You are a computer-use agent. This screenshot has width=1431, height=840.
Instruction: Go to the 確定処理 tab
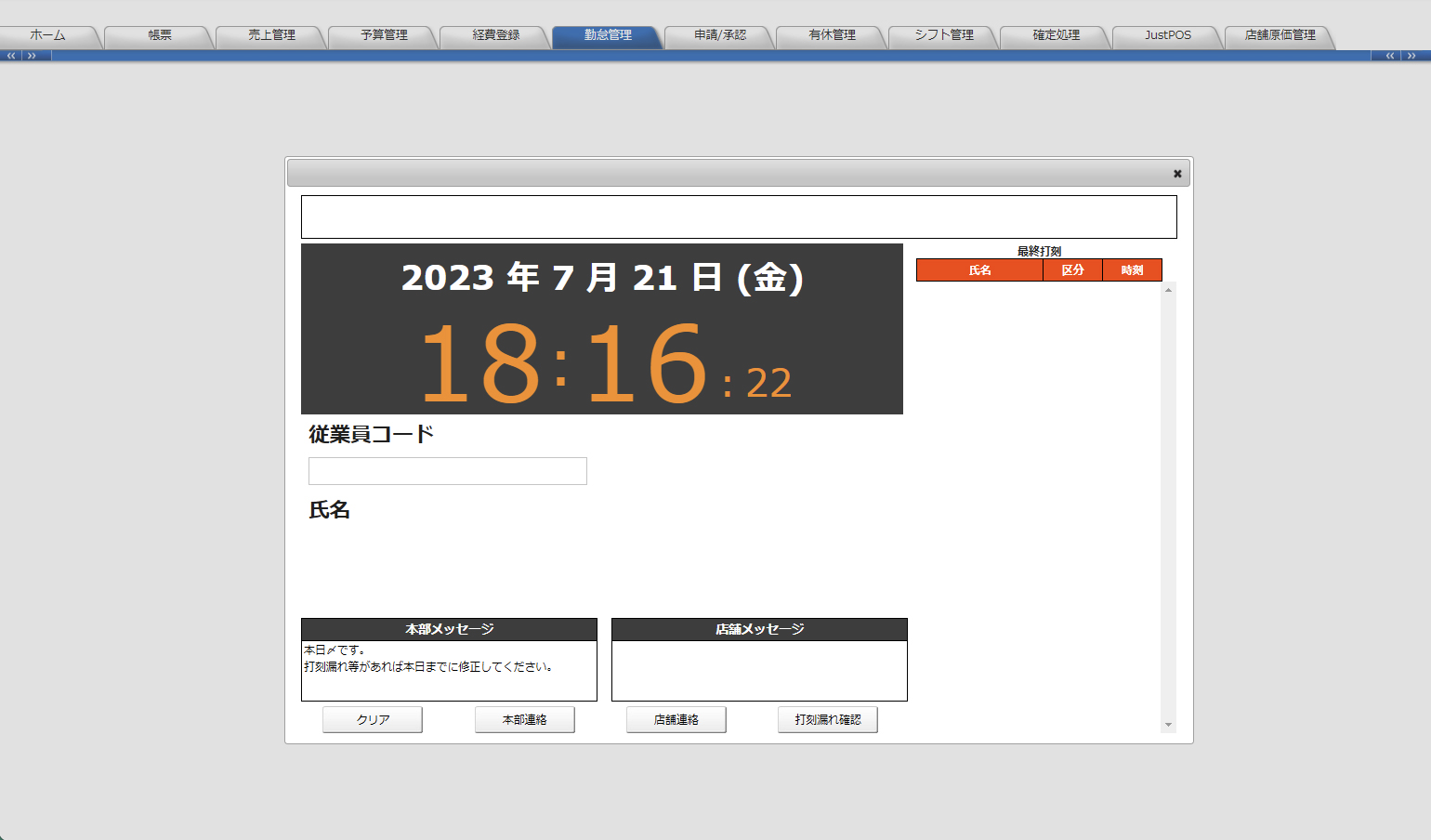point(1056,35)
